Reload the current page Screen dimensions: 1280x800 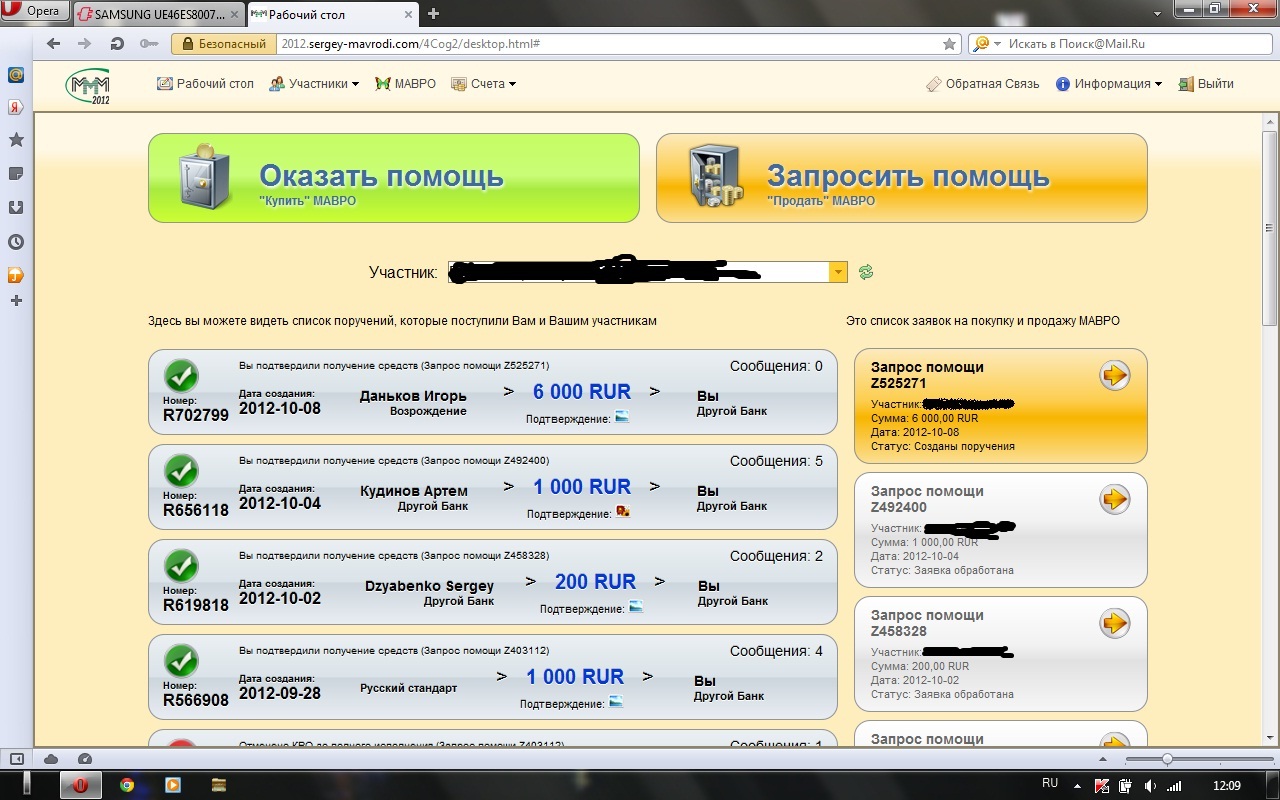click(x=117, y=44)
